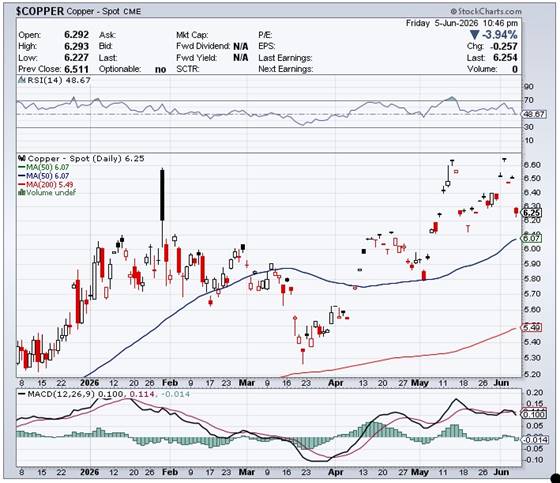
Task: Click the 'EPS:' label
Action: coord(266,46)
